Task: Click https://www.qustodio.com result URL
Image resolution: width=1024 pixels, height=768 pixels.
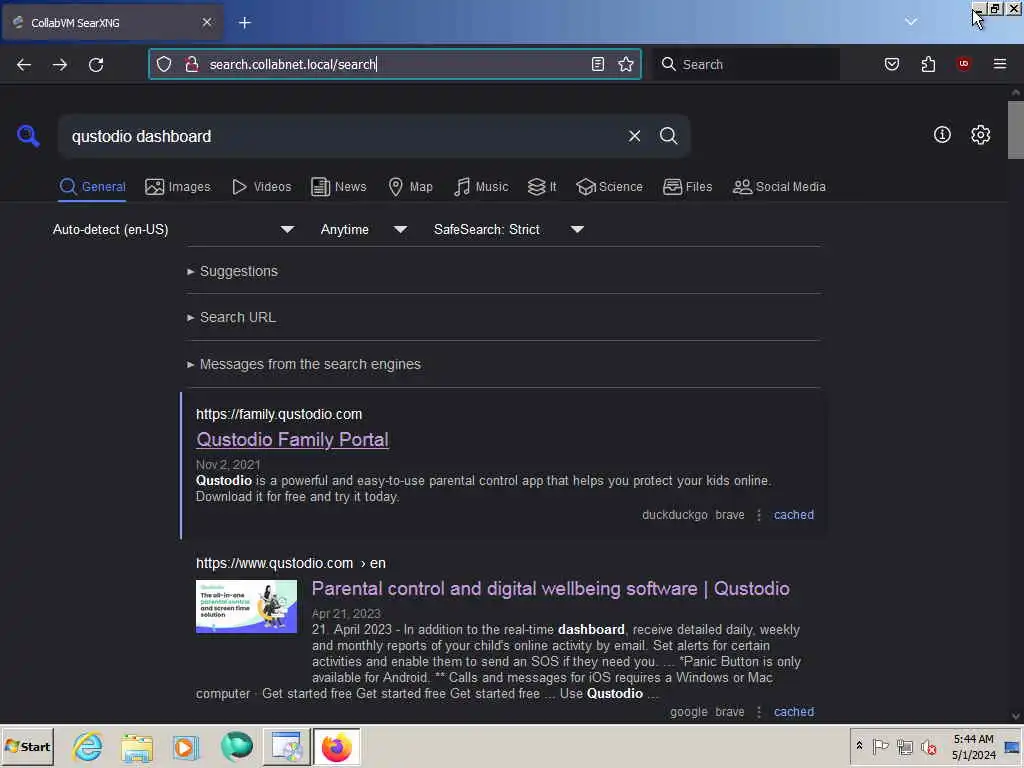Action: point(291,563)
